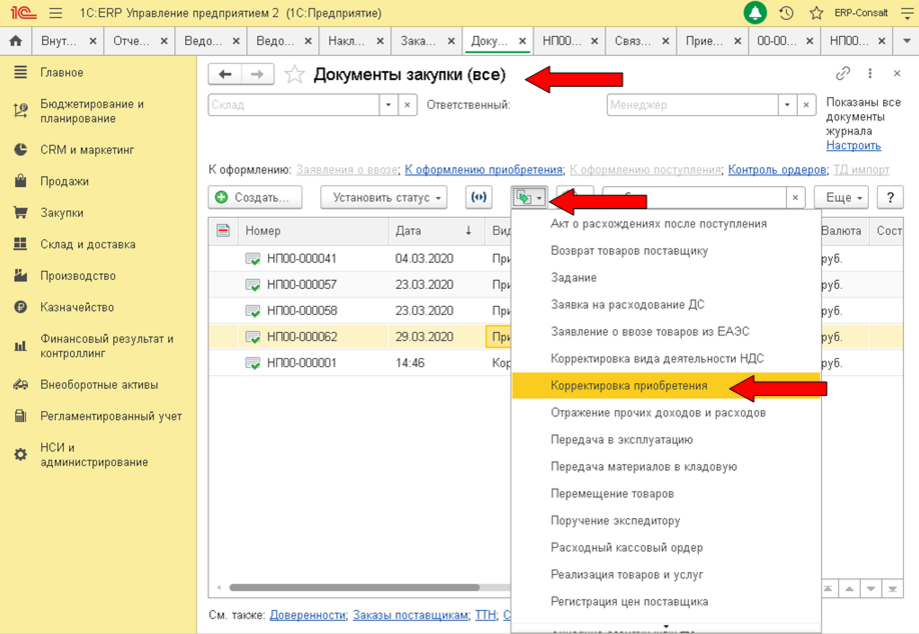Open the Еще dropdown menu
Image resolution: width=919 pixels, height=634 pixels.
(x=841, y=197)
